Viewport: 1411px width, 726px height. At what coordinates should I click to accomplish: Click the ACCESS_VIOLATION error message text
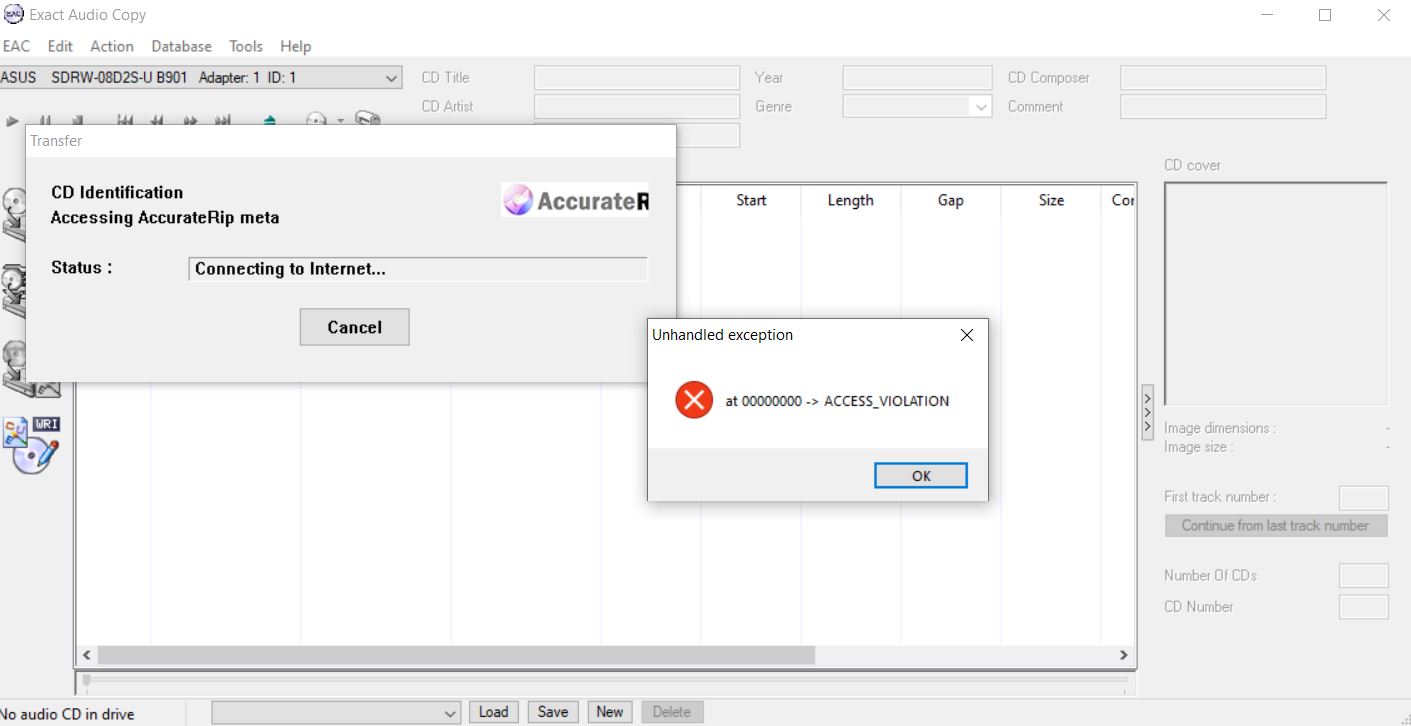(x=837, y=401)
